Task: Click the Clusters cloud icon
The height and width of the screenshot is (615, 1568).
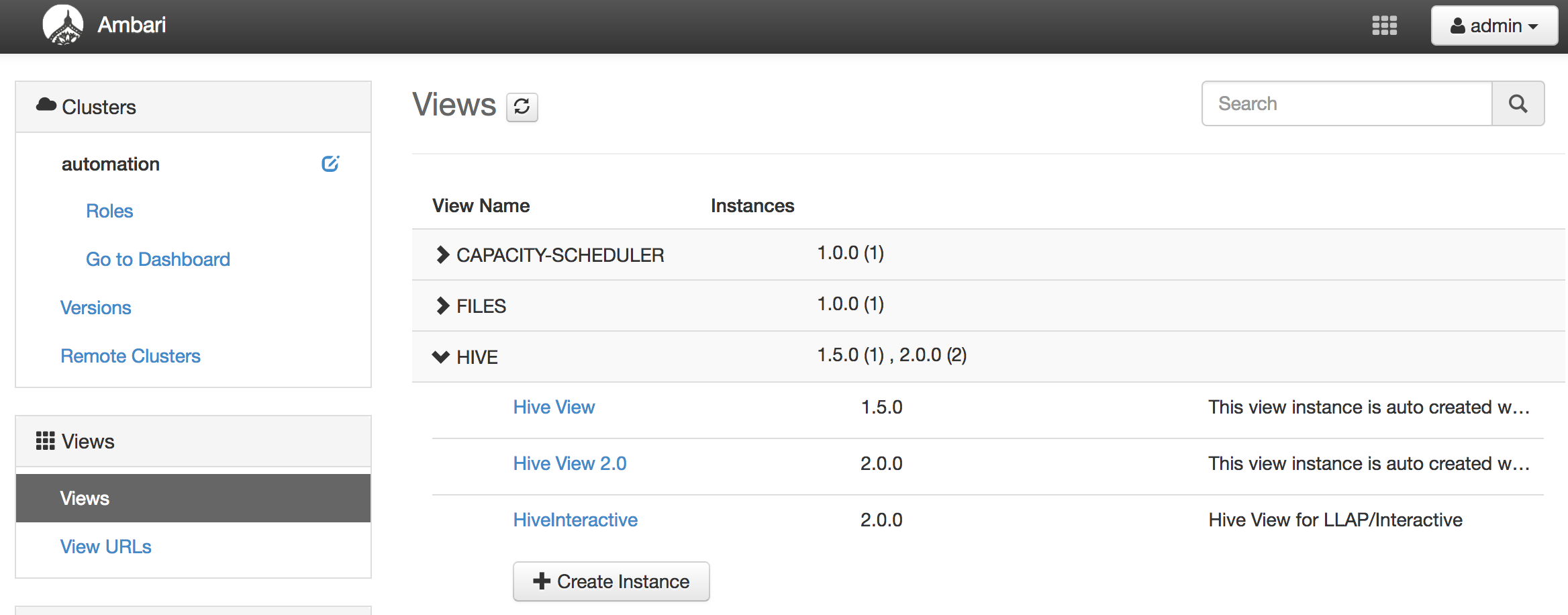Action: tap(46, 105)
